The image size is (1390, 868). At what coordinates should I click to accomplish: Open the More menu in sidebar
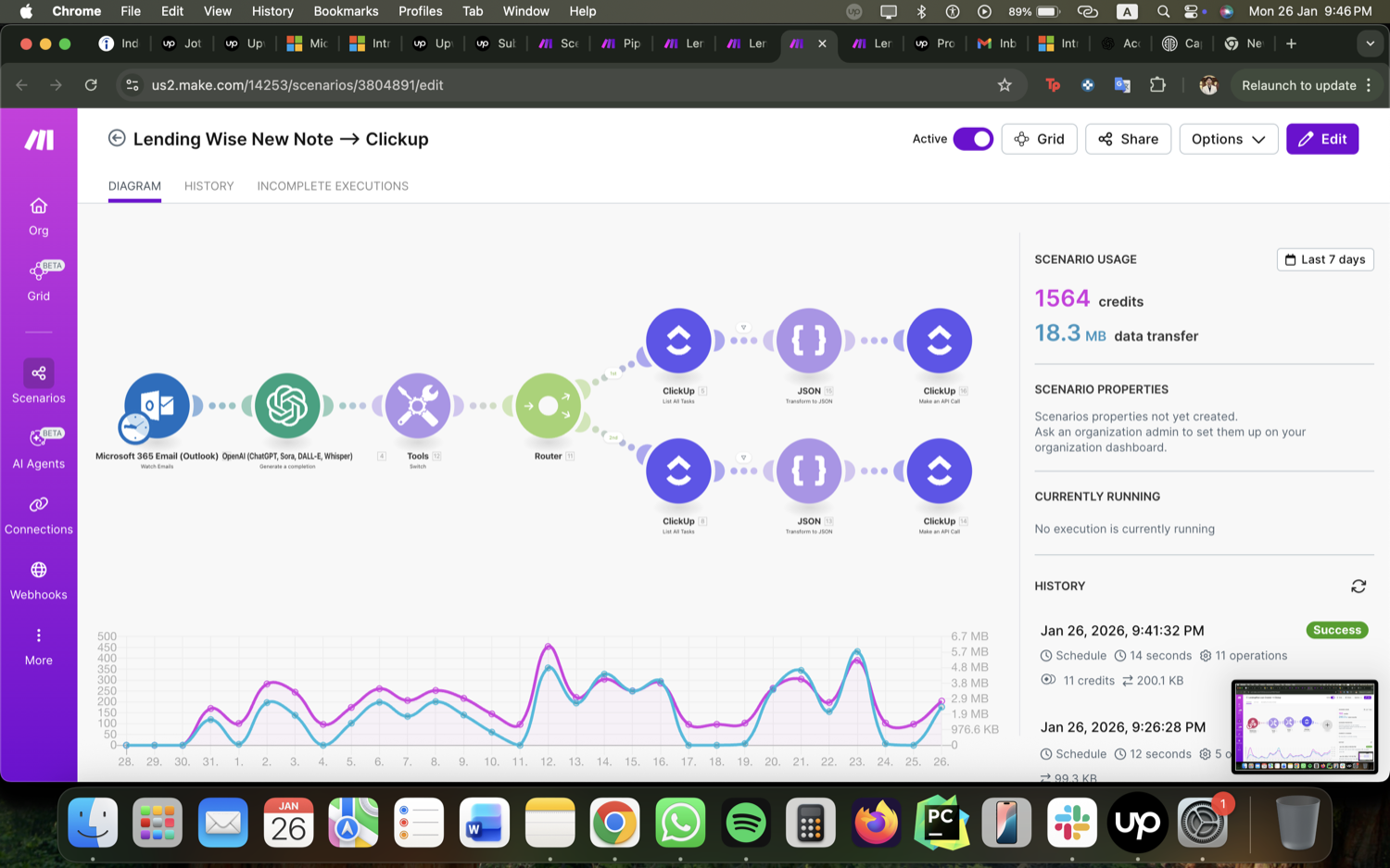[x=39, y=646]
